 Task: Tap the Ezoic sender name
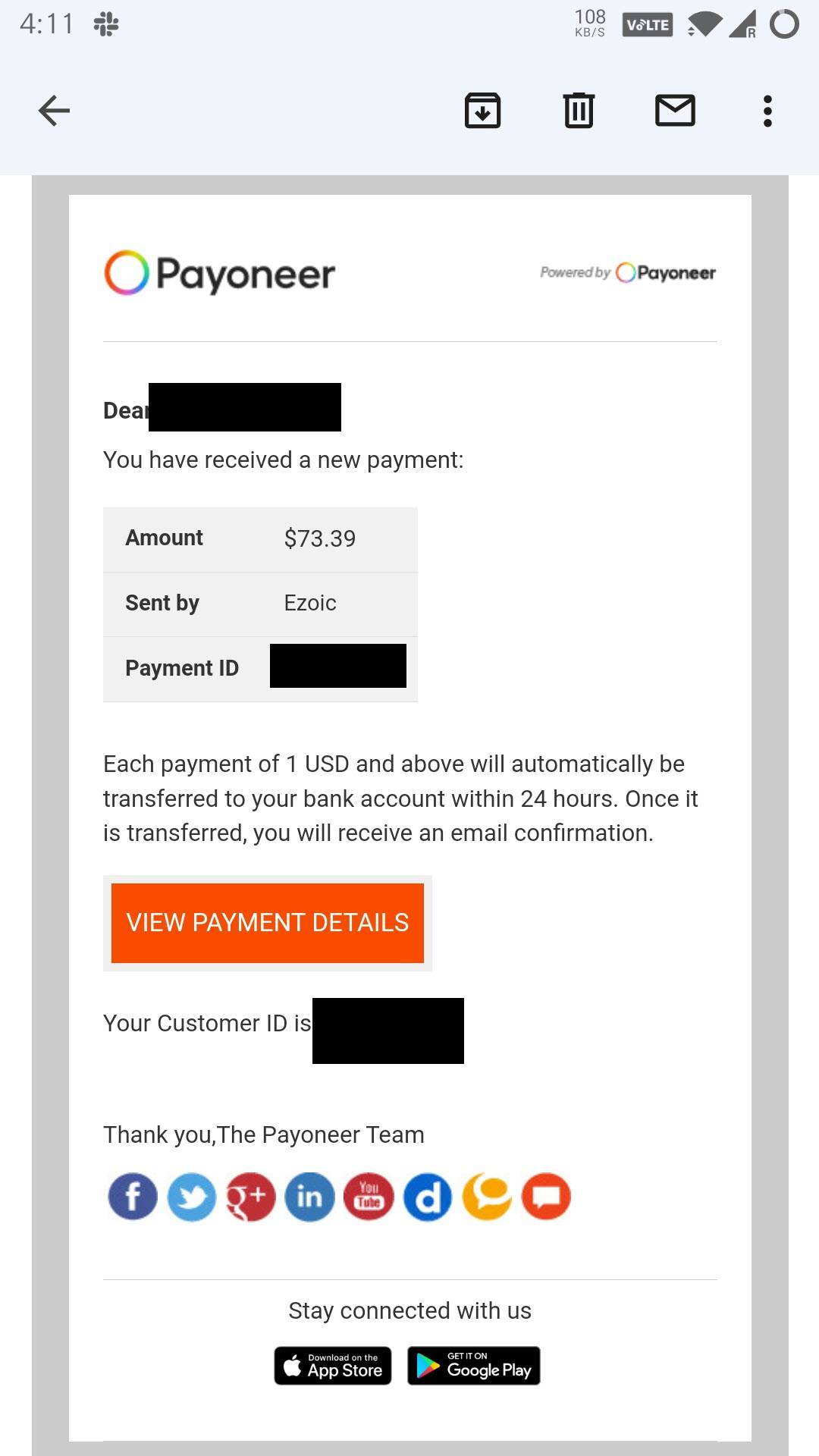[x=310, y=603]
